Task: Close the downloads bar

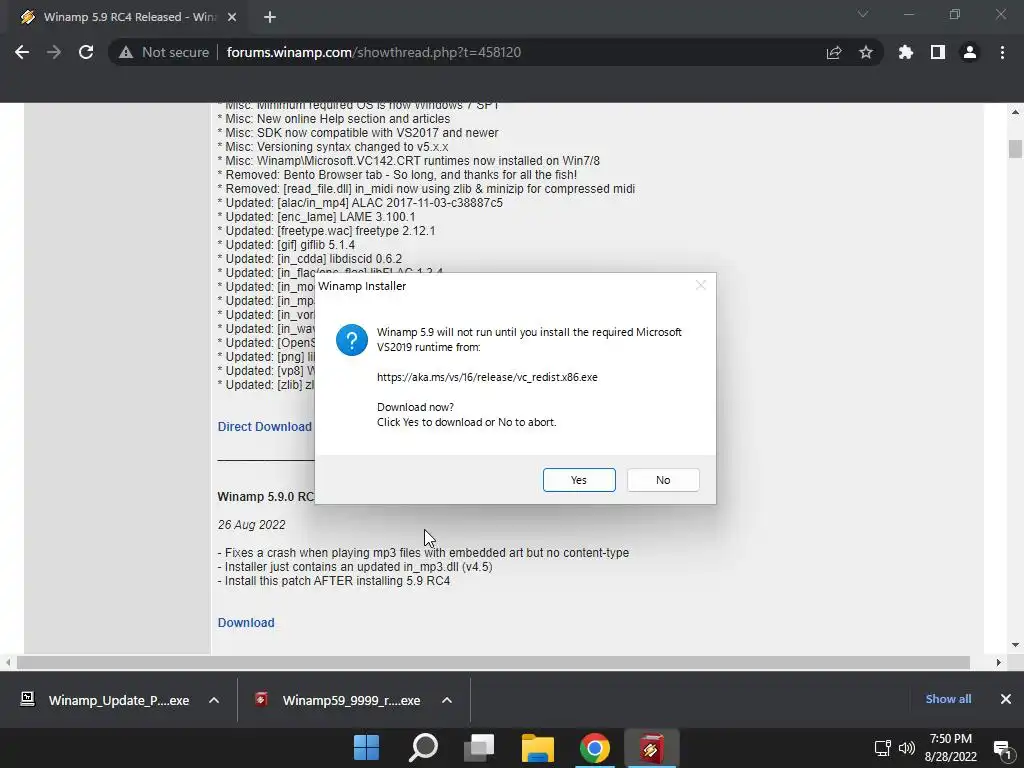Action: pos(1006,699)
